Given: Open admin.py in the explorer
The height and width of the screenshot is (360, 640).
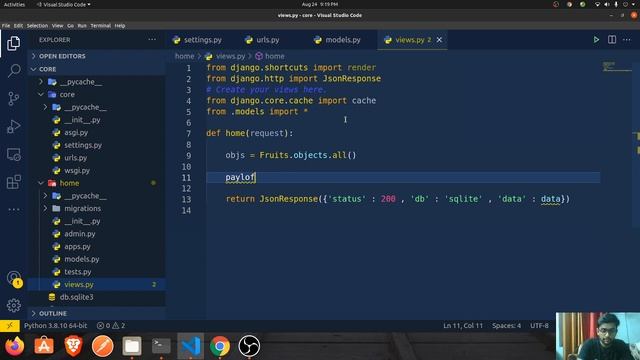Looking at the screenshot, I should click(97, 233).
